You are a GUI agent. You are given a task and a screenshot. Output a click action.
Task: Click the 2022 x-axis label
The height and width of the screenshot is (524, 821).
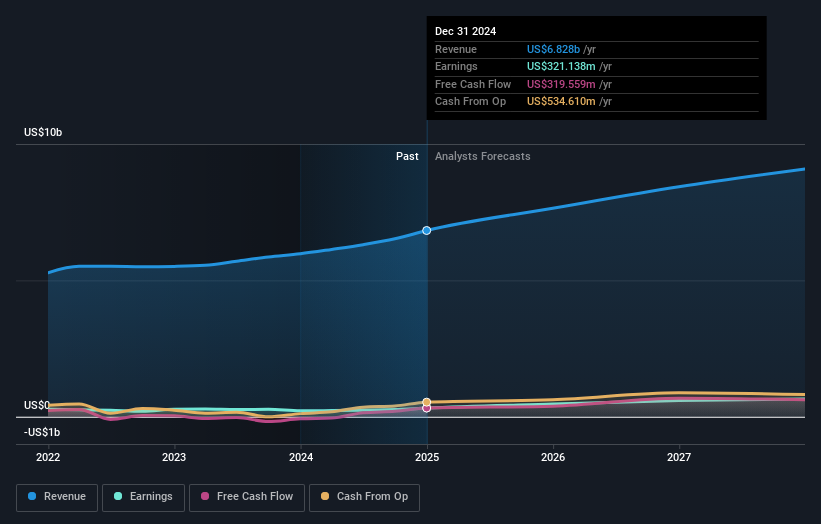48,457
